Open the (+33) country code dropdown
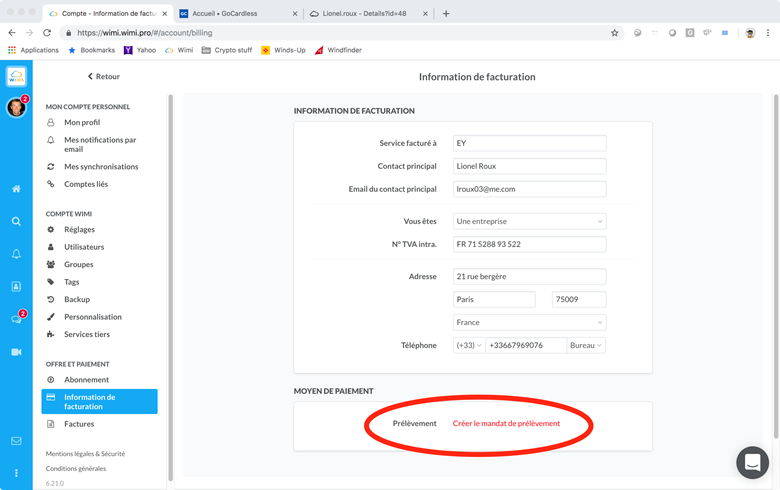 tap(468, 345)
